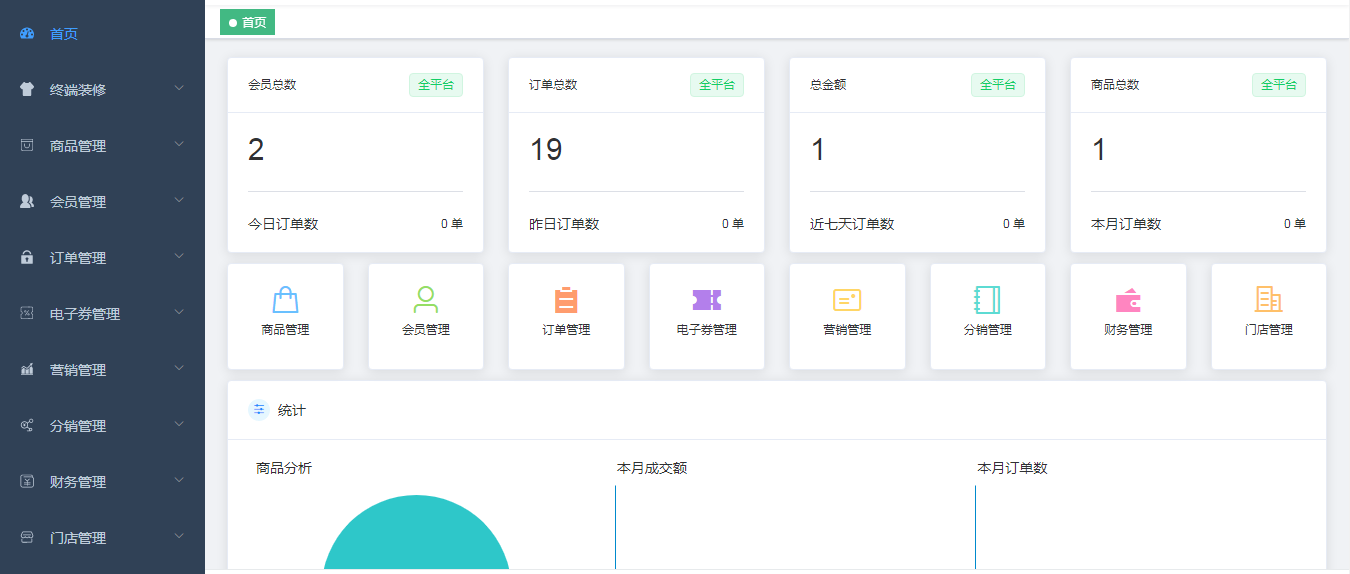The height and width of the screenshot is (574, 1350).
Task: Open the 营销管理 sidebar menu label
Action: (78, 370)
